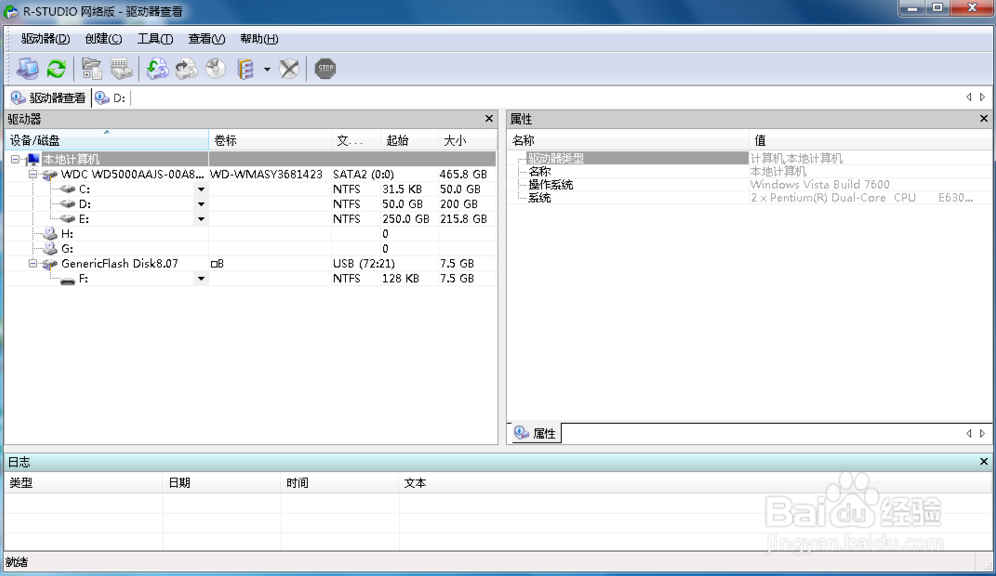Click the connect to remote computer icon

pos(27,69)
